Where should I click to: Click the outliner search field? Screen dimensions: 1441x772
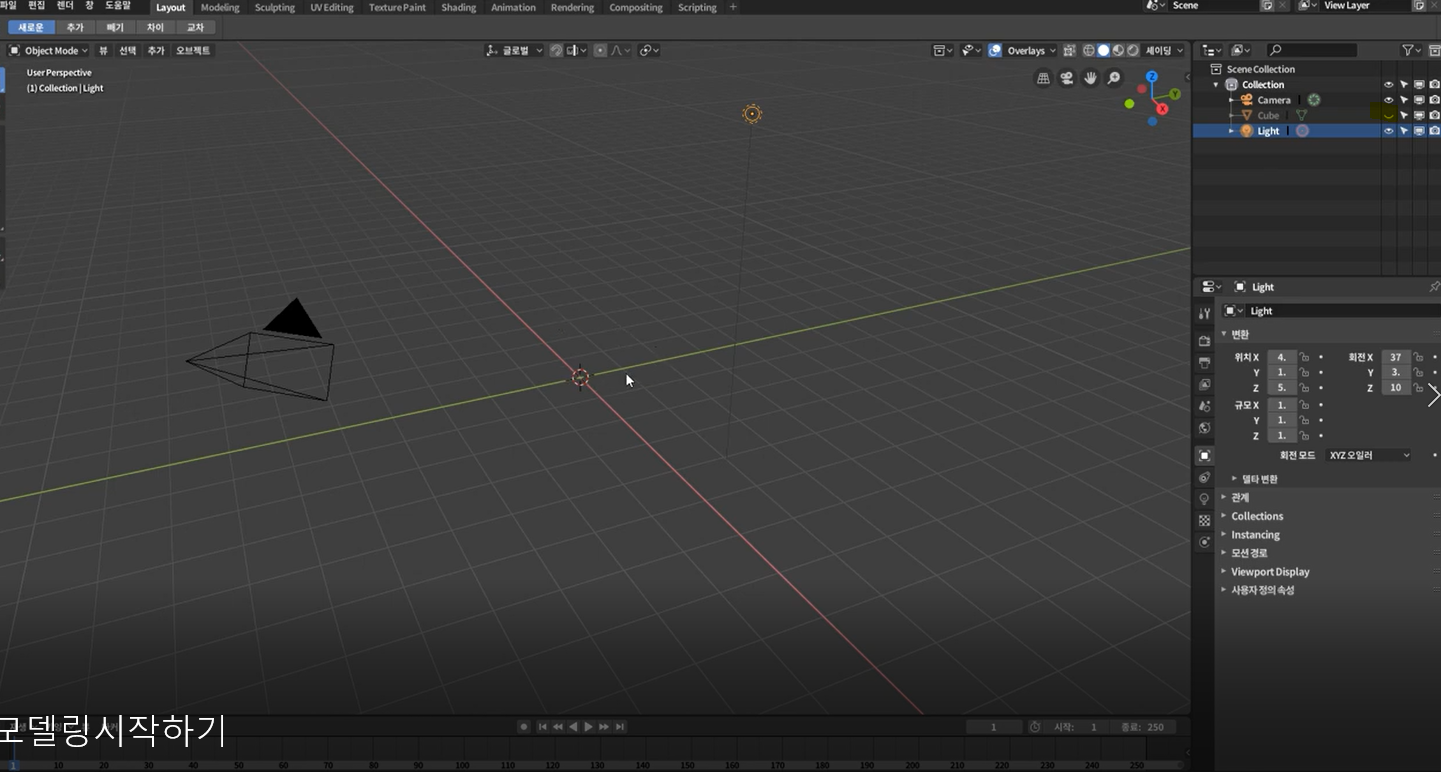(x=1311, y=50)
